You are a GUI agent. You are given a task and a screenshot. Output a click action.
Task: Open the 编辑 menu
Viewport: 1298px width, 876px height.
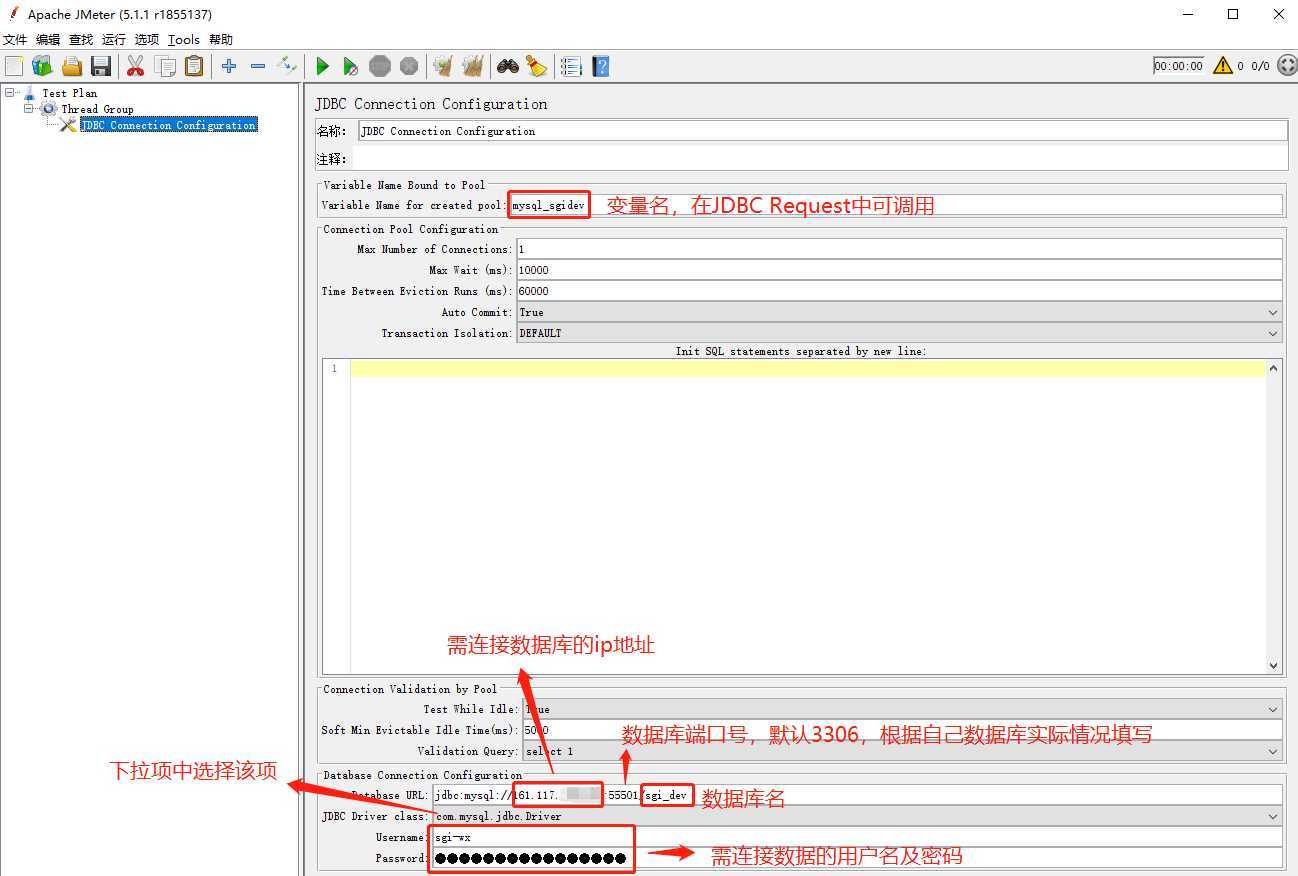(48, 40)
